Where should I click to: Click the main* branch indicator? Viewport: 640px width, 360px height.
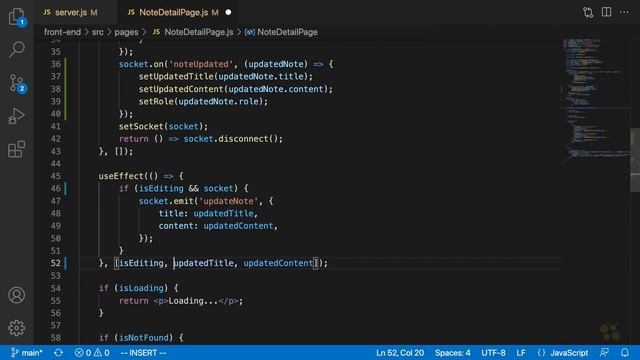point(27,353)
